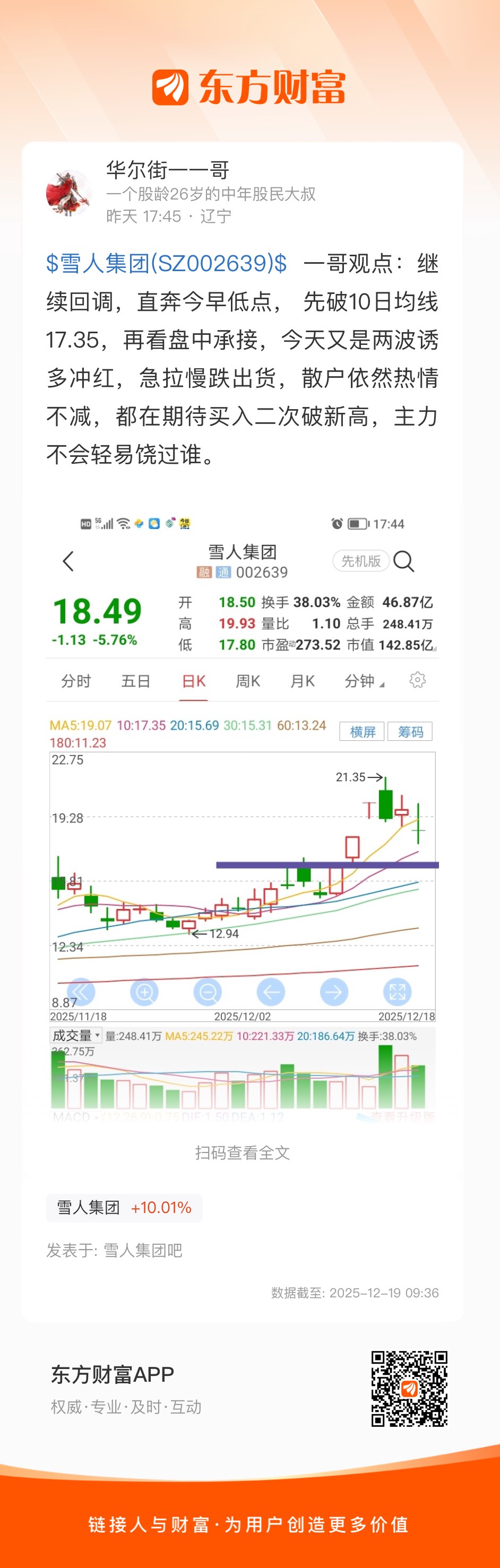Image resolution: width=500 pixels, height=1568 pixels.
Task: Open 华尔街一一哥 avatar picture
Action: click(68, 193)
